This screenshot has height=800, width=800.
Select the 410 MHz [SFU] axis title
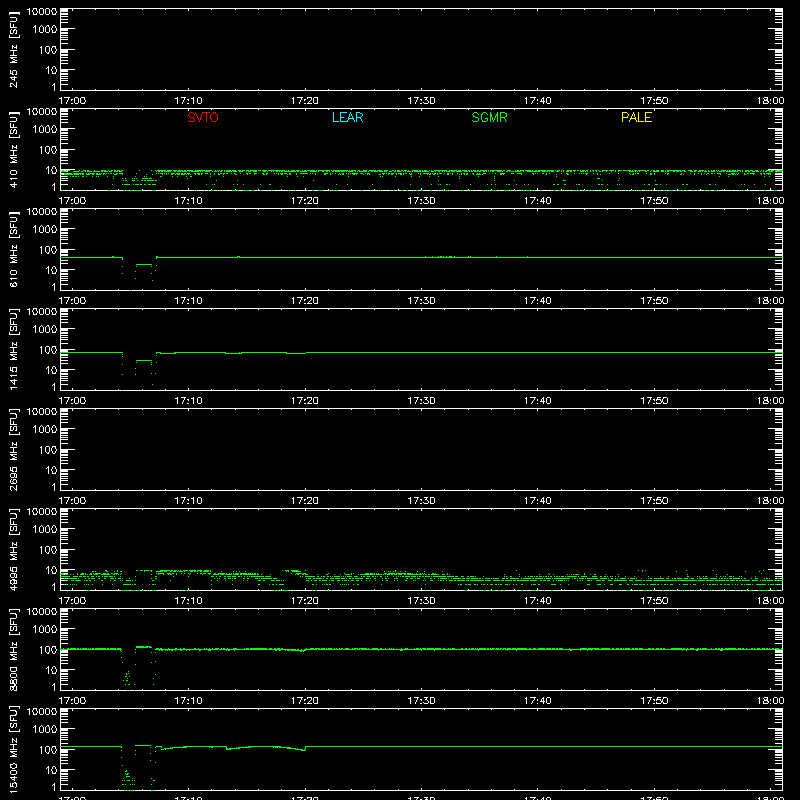[x=14, y=149]
